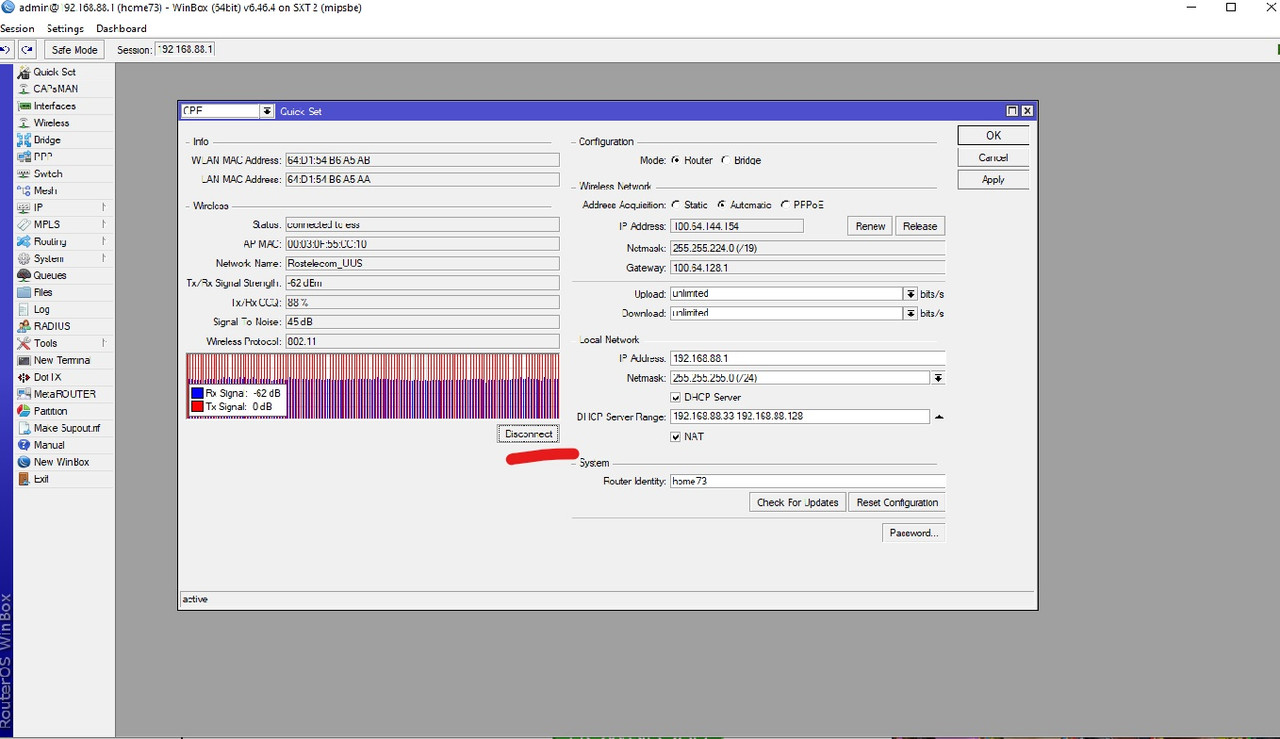Open Partition from the sidebar
Viewport: 1280px width, 739px height.
point(50,412)
